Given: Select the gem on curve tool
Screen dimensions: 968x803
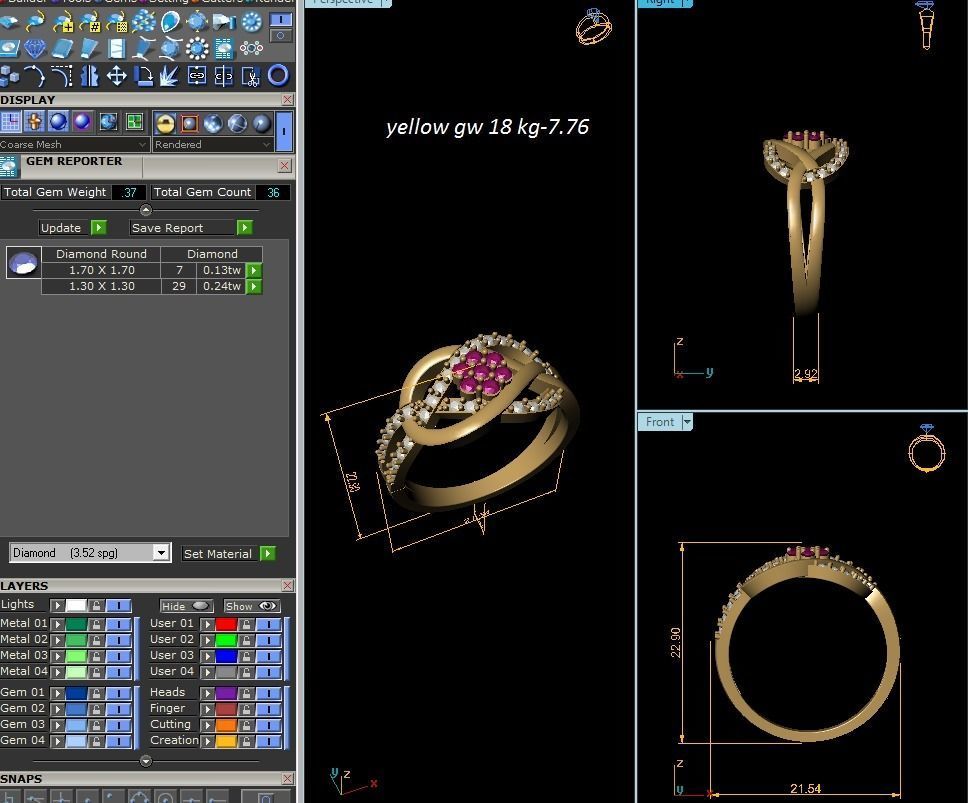Looking at the screenshot, I should [36, 22].
